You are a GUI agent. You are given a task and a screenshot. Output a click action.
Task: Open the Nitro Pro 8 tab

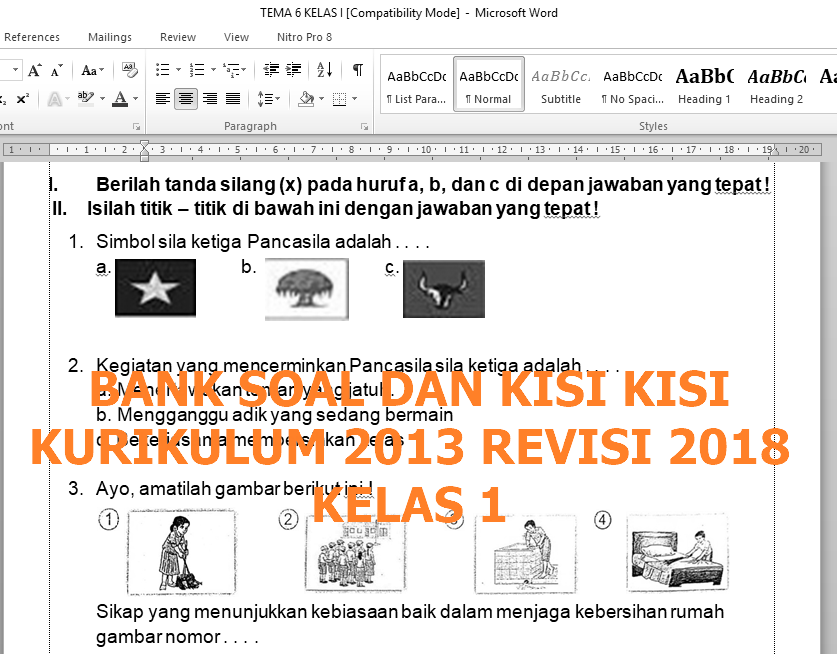pos(303,37)
